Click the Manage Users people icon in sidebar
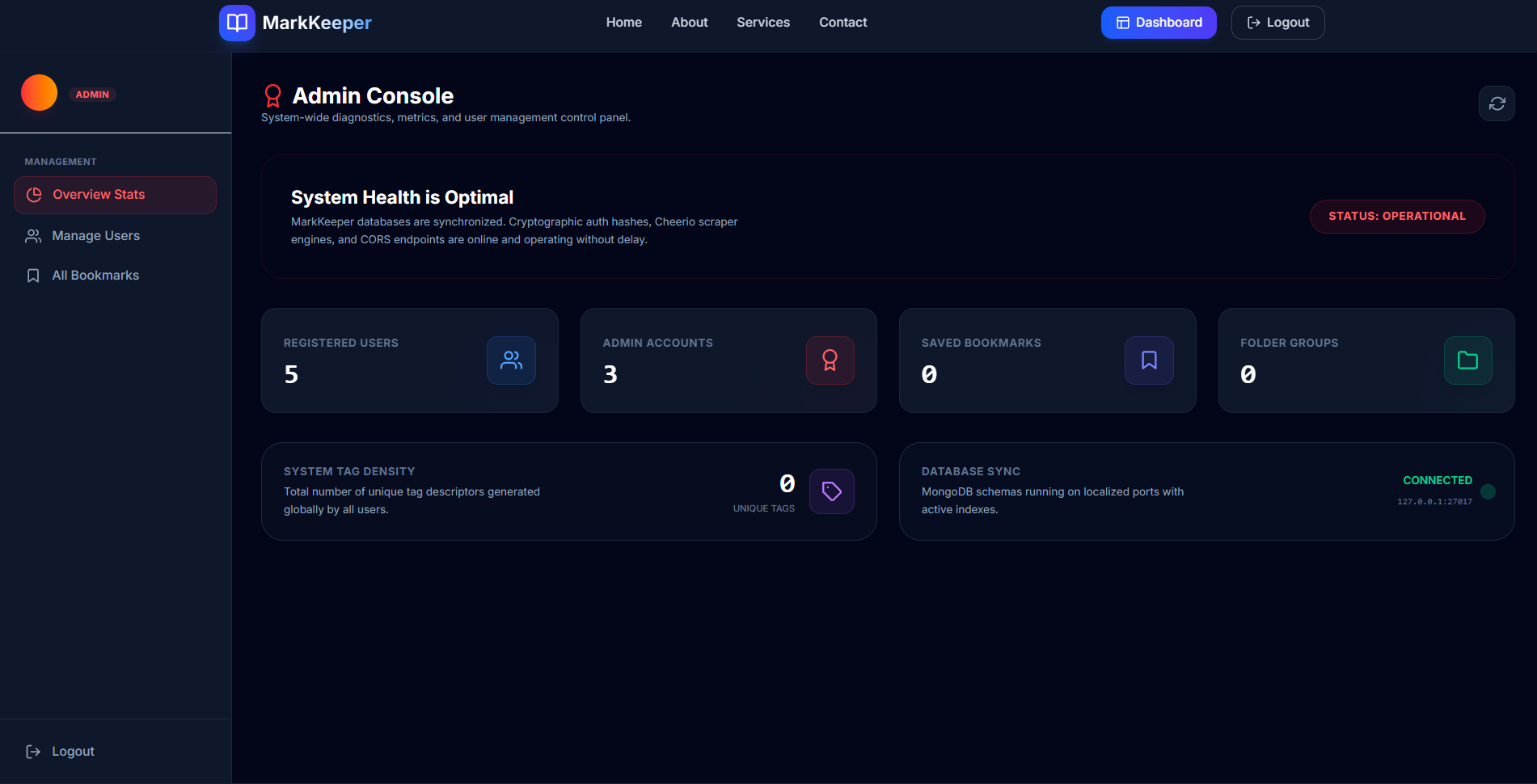The image size is (1537, 784). click(x=33, y=236)
